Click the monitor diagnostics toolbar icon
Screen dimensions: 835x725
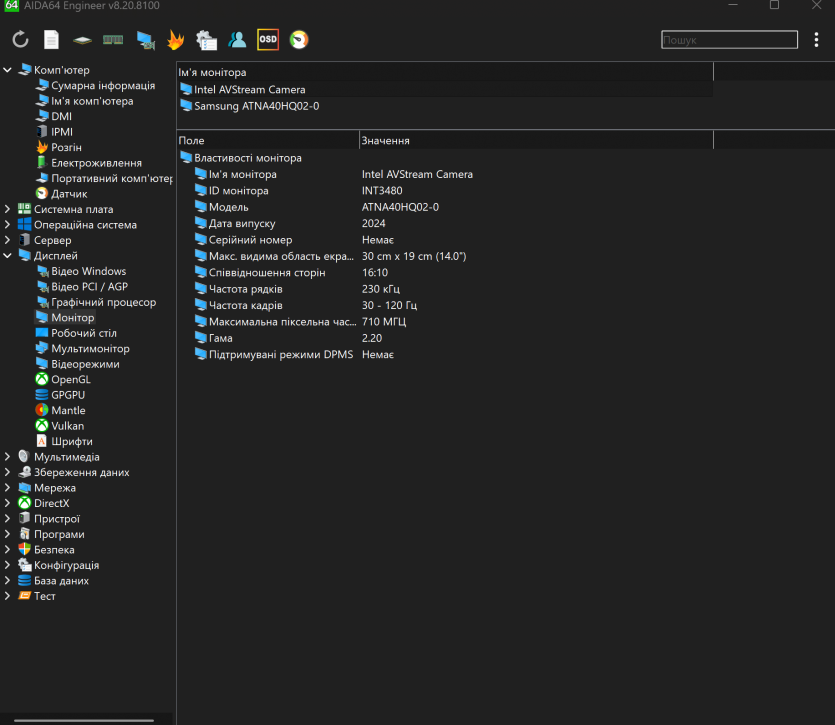tap(145, 40)
